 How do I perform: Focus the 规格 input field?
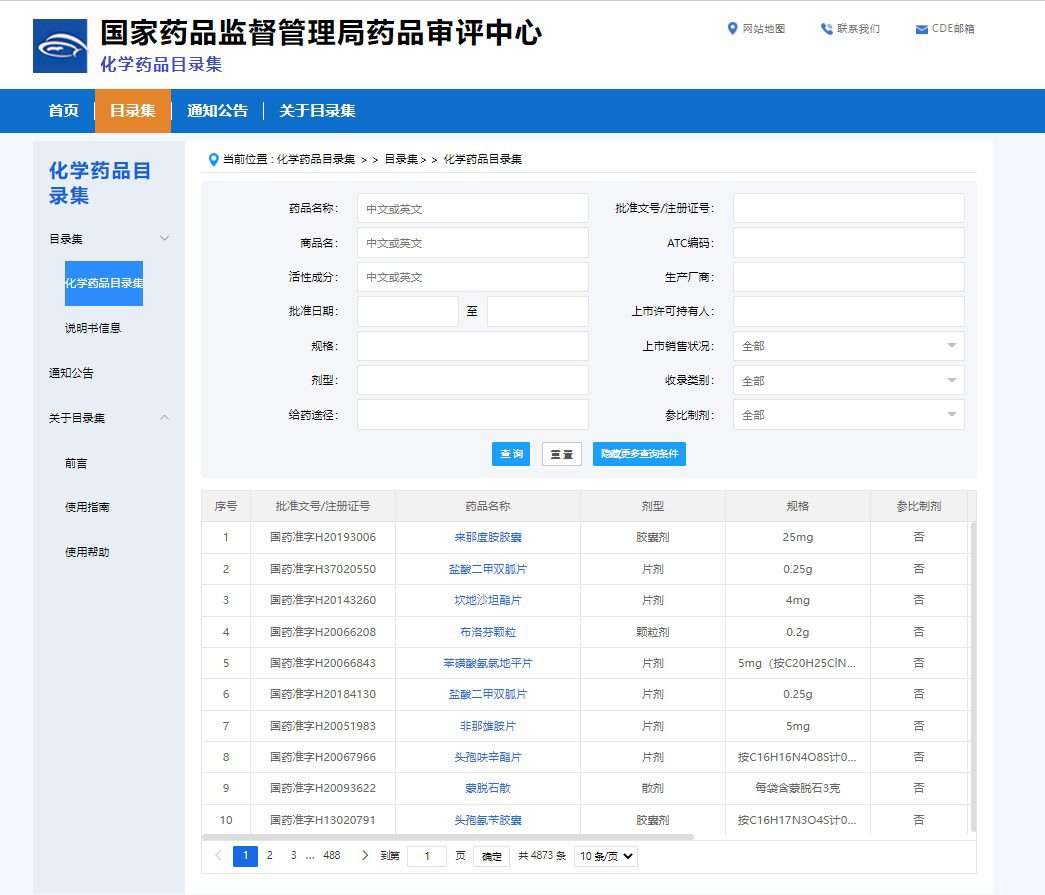point(473,346)
